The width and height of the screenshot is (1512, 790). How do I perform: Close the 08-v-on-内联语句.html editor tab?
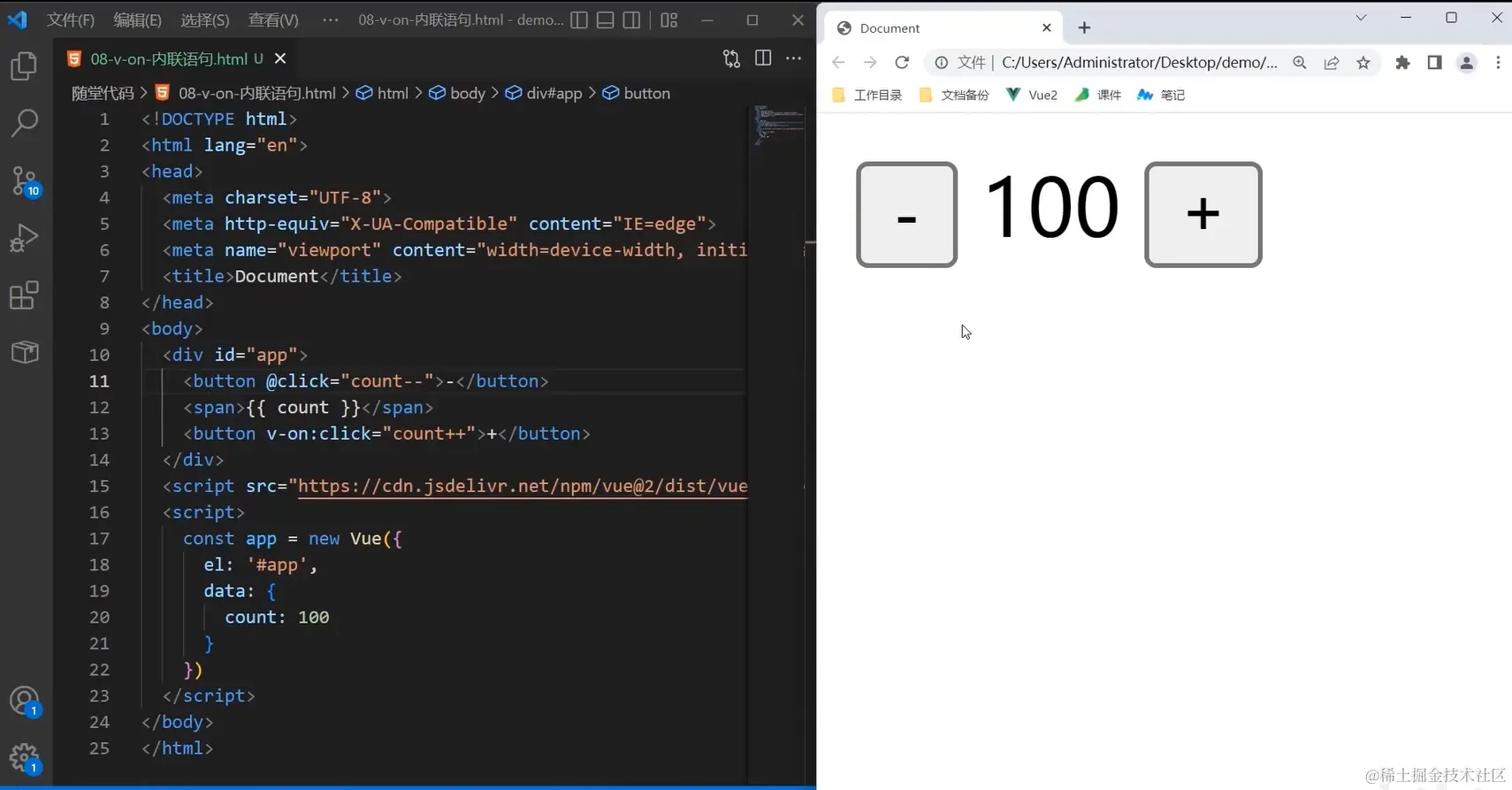280,58
